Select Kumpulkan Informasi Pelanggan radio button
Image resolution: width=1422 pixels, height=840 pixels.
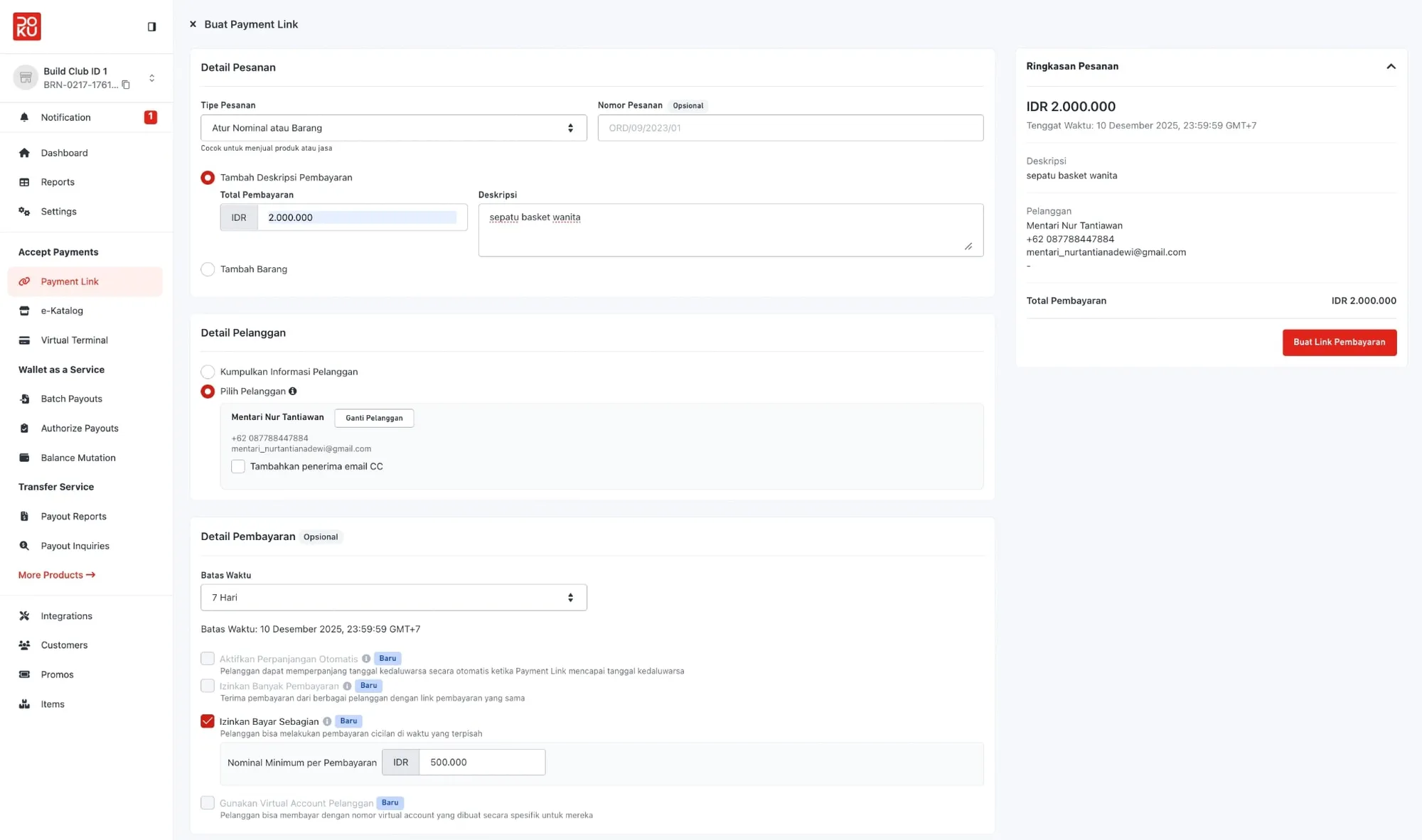click(208, 372)
